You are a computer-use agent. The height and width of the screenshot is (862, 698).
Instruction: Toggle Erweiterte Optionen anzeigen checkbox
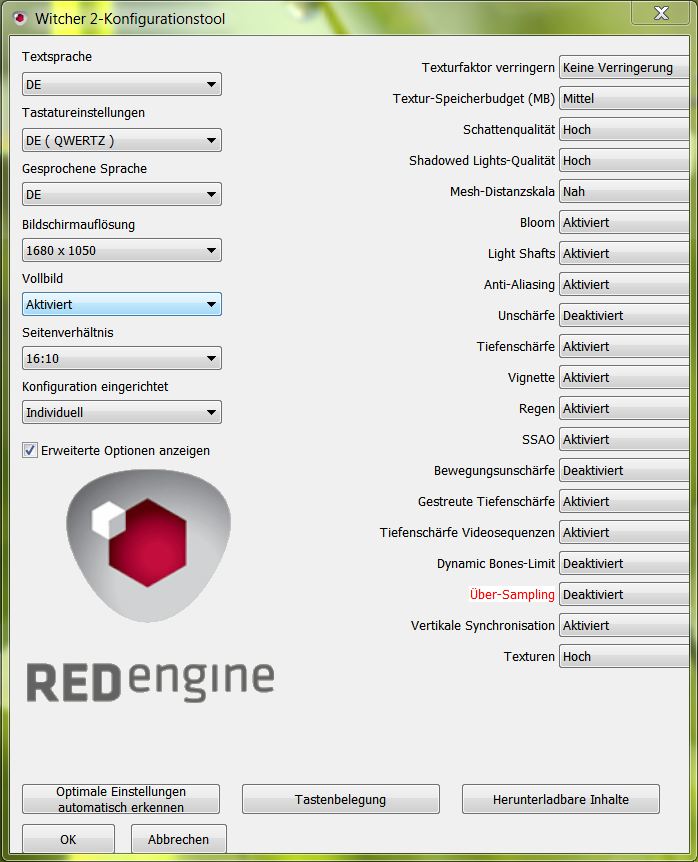[x=30, y=450]
